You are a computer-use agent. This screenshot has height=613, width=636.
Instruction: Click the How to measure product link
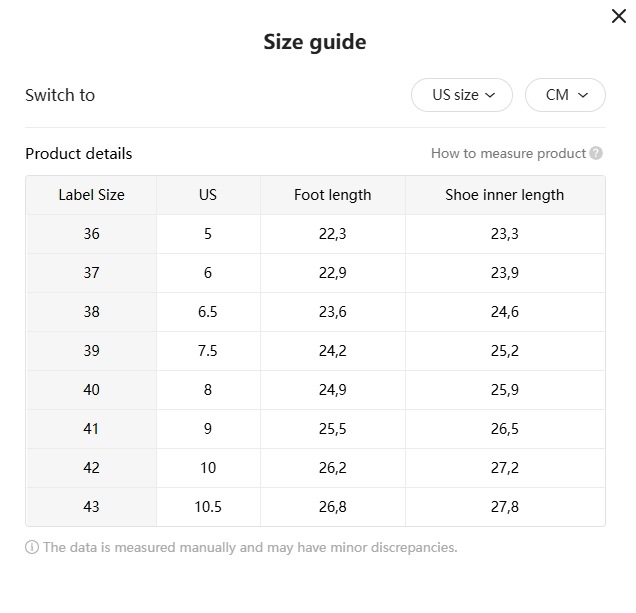tap(508, 153)
